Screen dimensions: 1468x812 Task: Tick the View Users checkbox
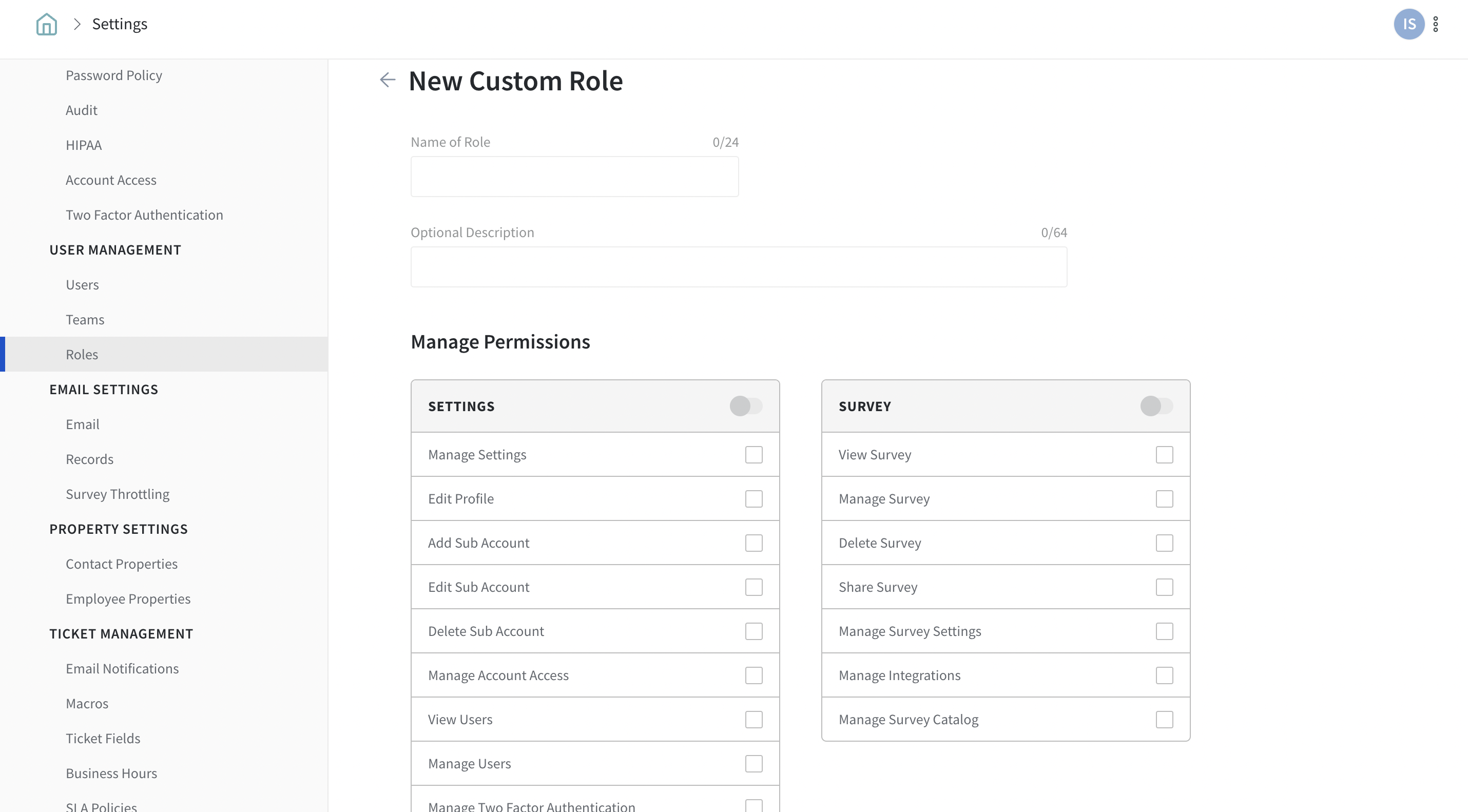[x=754, y=720]
